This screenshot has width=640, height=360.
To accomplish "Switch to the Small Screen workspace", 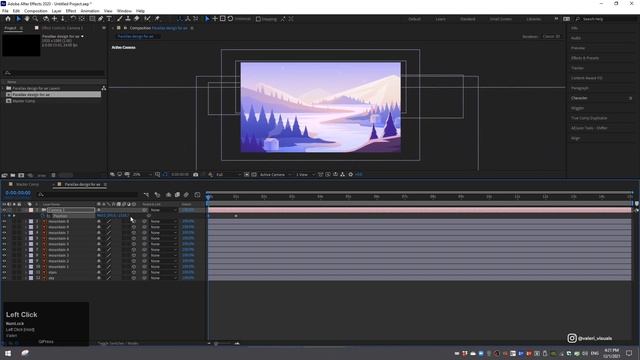I will point(500,19).
